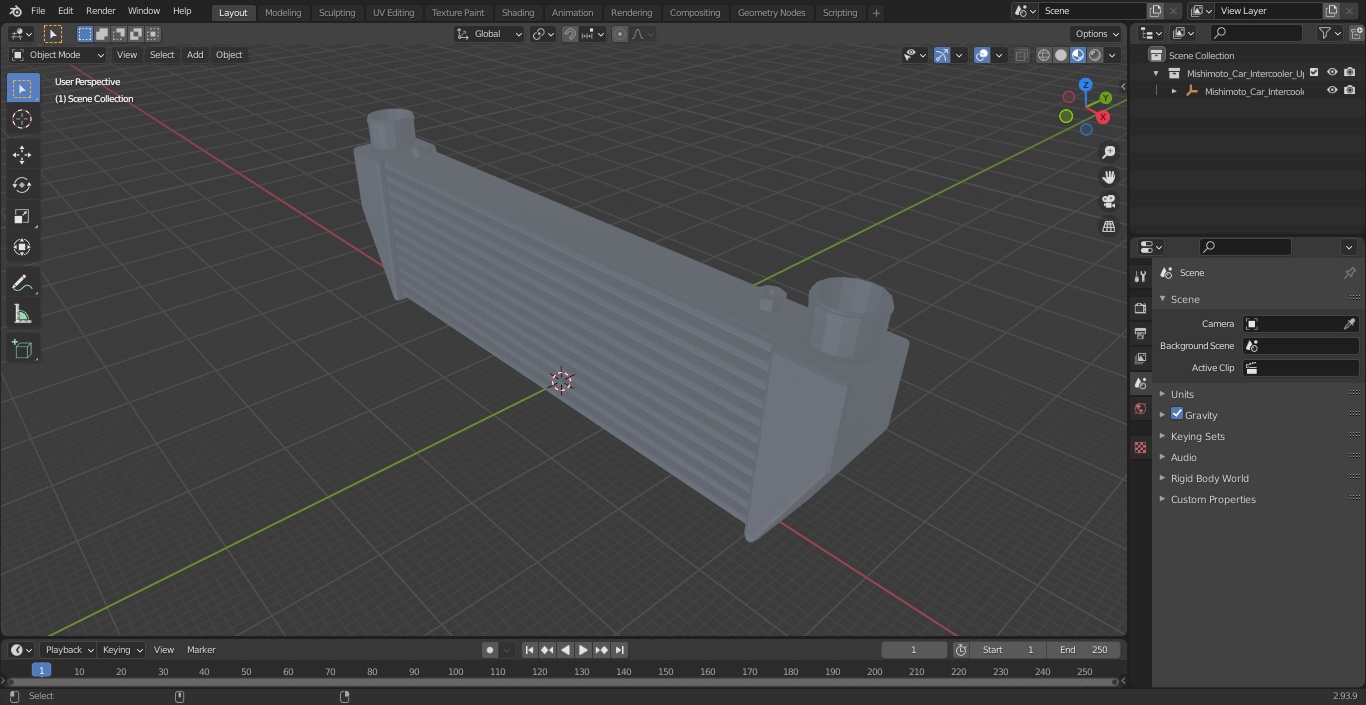This screenshot has width=1366, height=705.
Task: Expand the Keying Sets panel
Action: 1197,436
